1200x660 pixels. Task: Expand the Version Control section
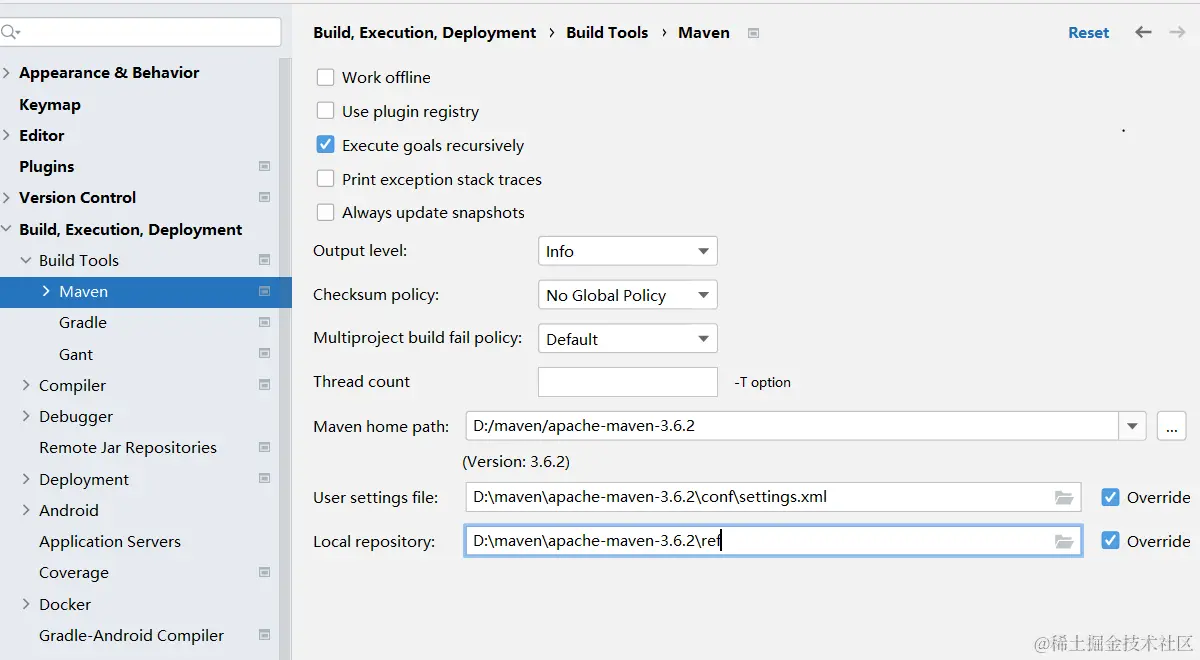(7, 197)
